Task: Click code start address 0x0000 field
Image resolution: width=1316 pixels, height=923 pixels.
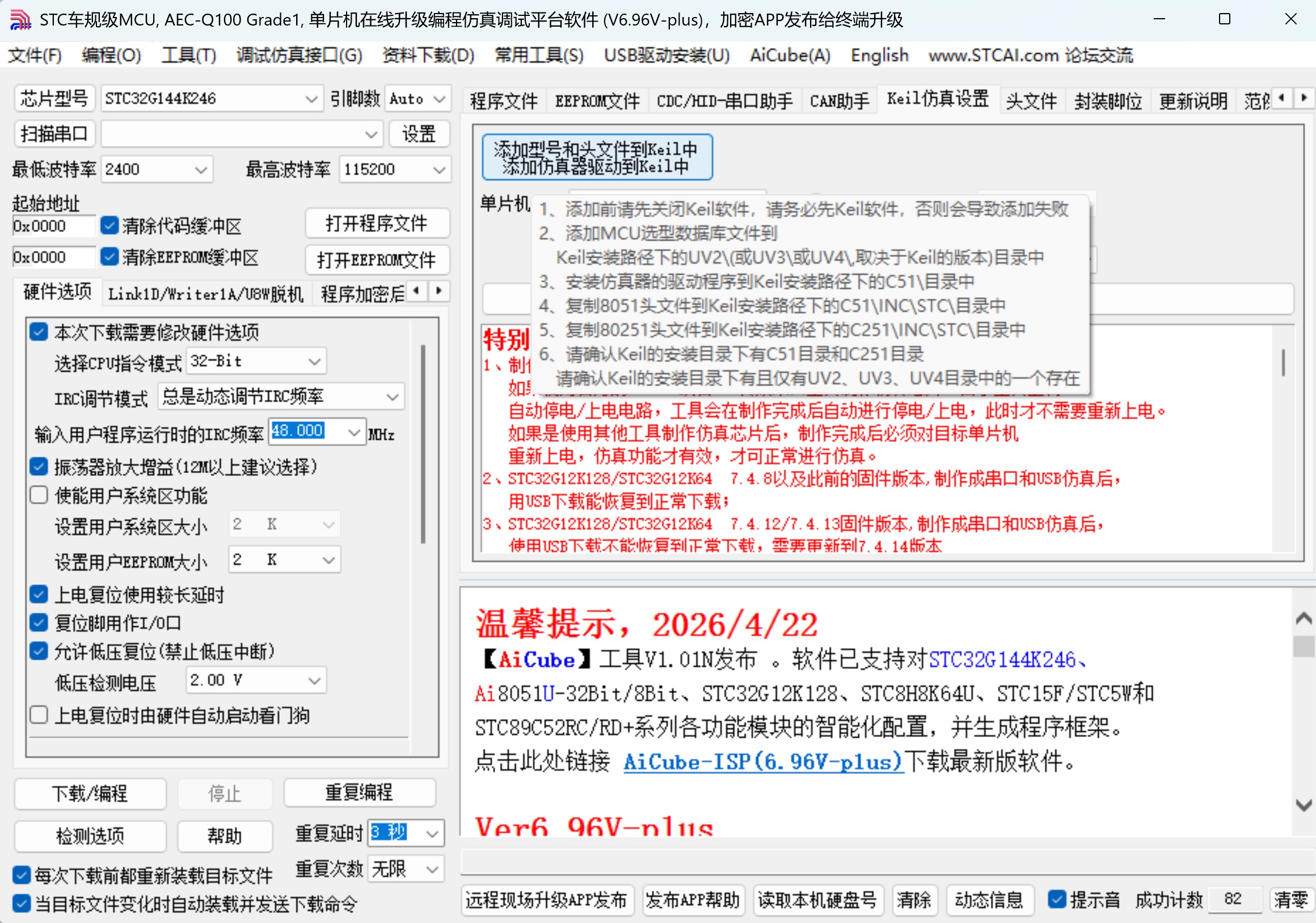Action: (53, 226)
